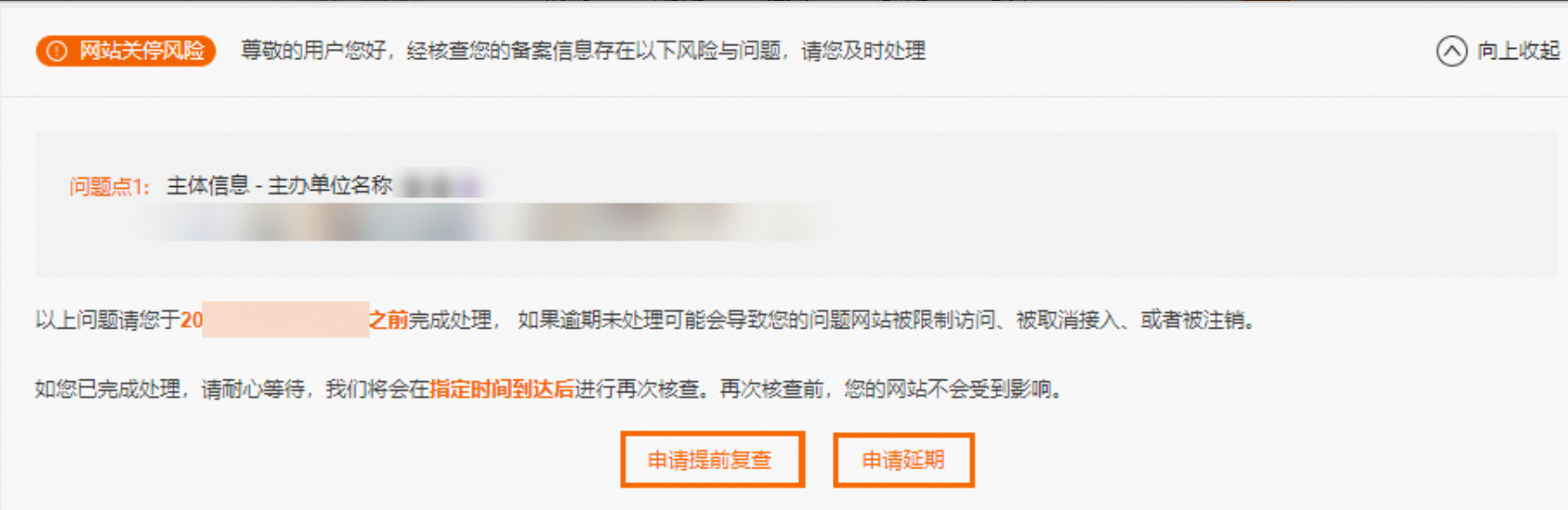Click 主体信息 - 主办单位名称 text
This screenshot has height=510, width=1568.
pyautogui.click(x=280, y=185)
